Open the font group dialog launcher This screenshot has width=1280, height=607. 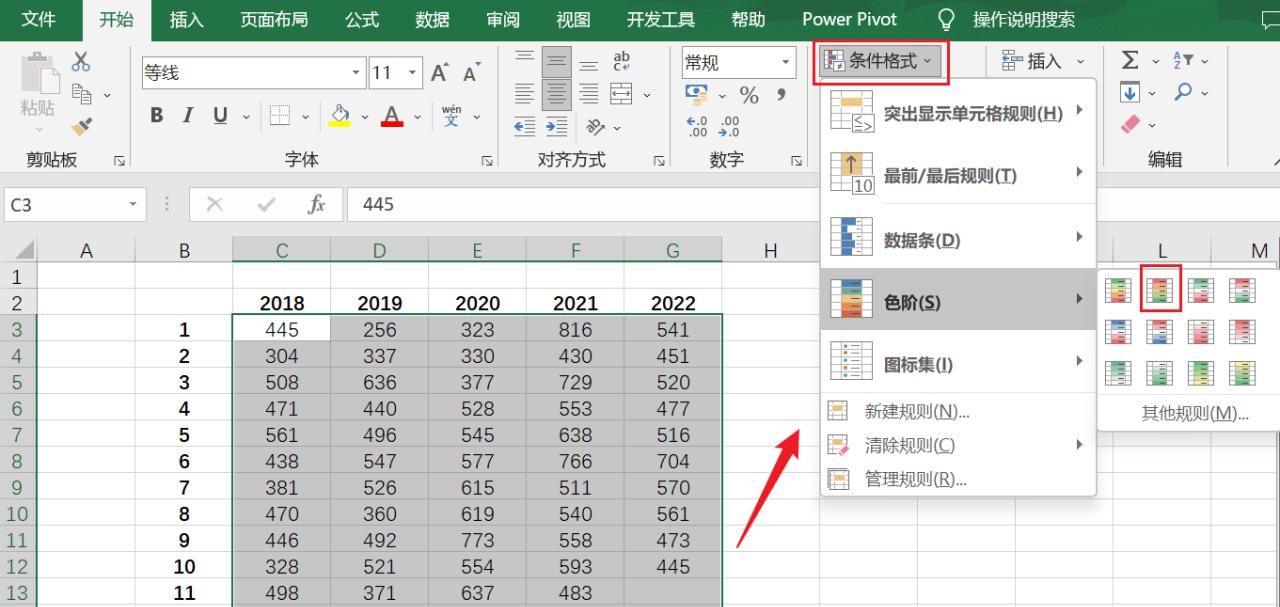(488, 160)
